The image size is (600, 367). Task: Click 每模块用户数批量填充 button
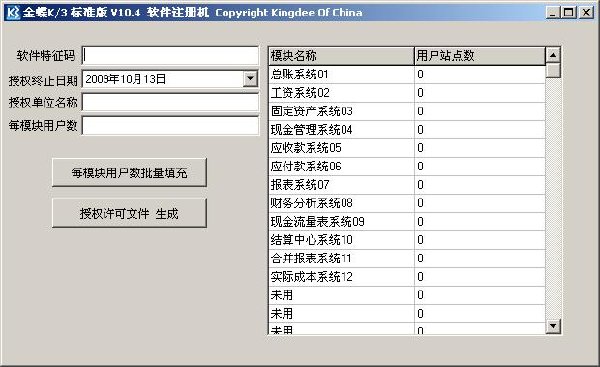(129, 173)
